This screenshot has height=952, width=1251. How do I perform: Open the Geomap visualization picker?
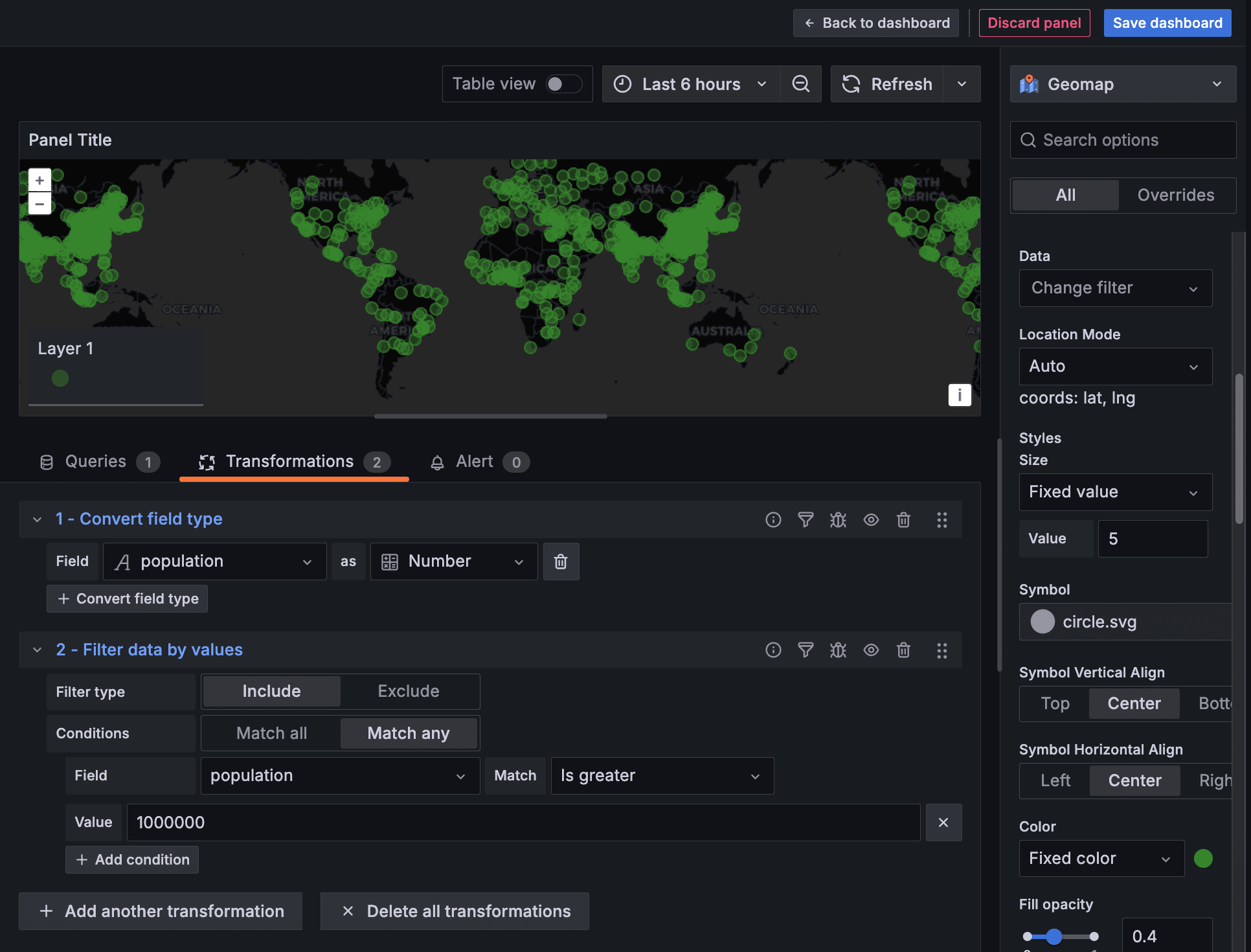tap(1123, 84)
